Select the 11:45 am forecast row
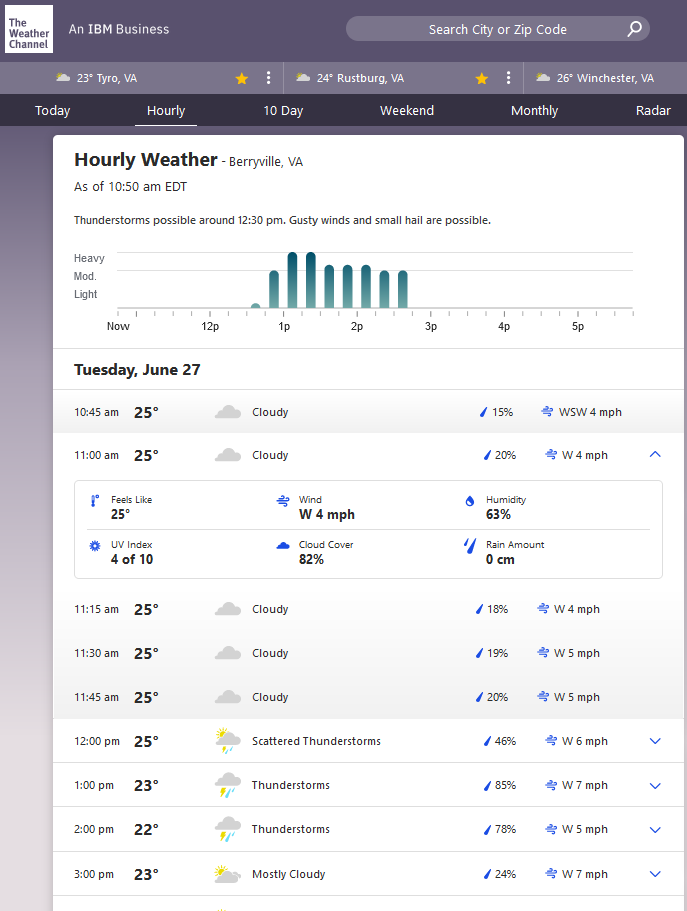The height and width of the screenshot is (911, 687). (x=368, y=697)
